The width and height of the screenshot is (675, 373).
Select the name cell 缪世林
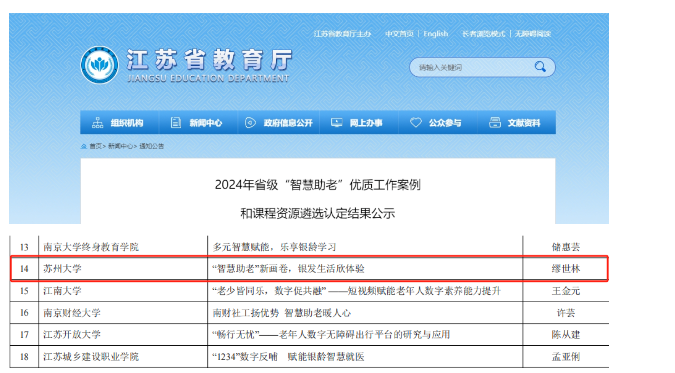click(566, 269)
